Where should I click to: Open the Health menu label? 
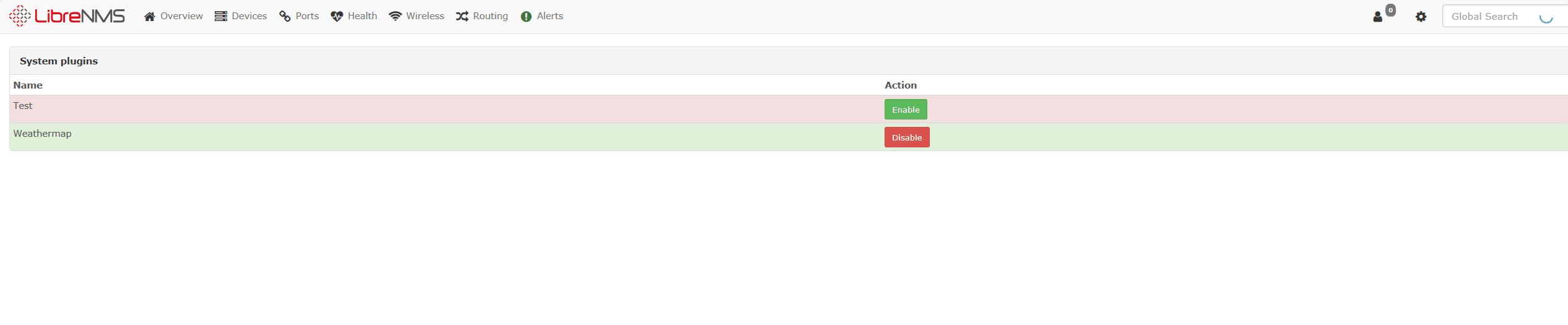pyautogui.click(x=362, y=16)
